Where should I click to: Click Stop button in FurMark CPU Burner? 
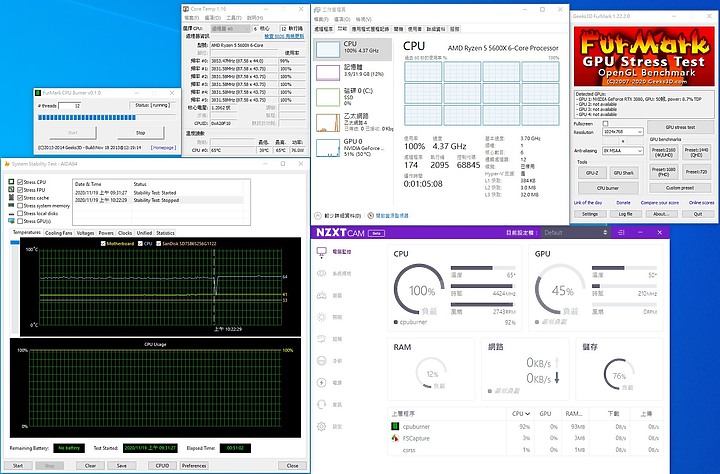point(141,133)
